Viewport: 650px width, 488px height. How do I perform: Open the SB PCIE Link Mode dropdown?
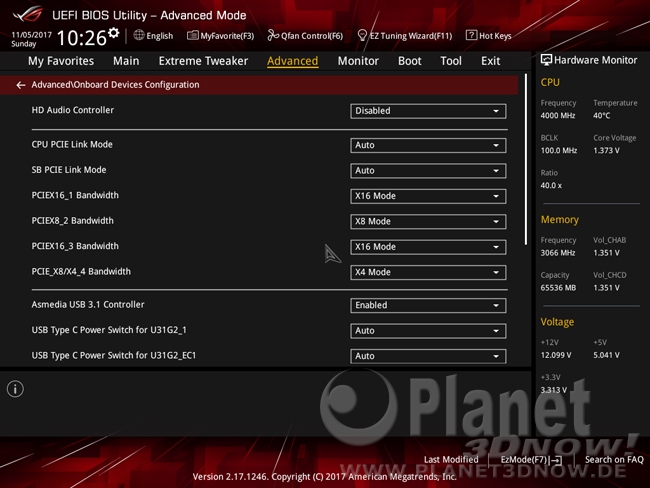pos(428,171)
